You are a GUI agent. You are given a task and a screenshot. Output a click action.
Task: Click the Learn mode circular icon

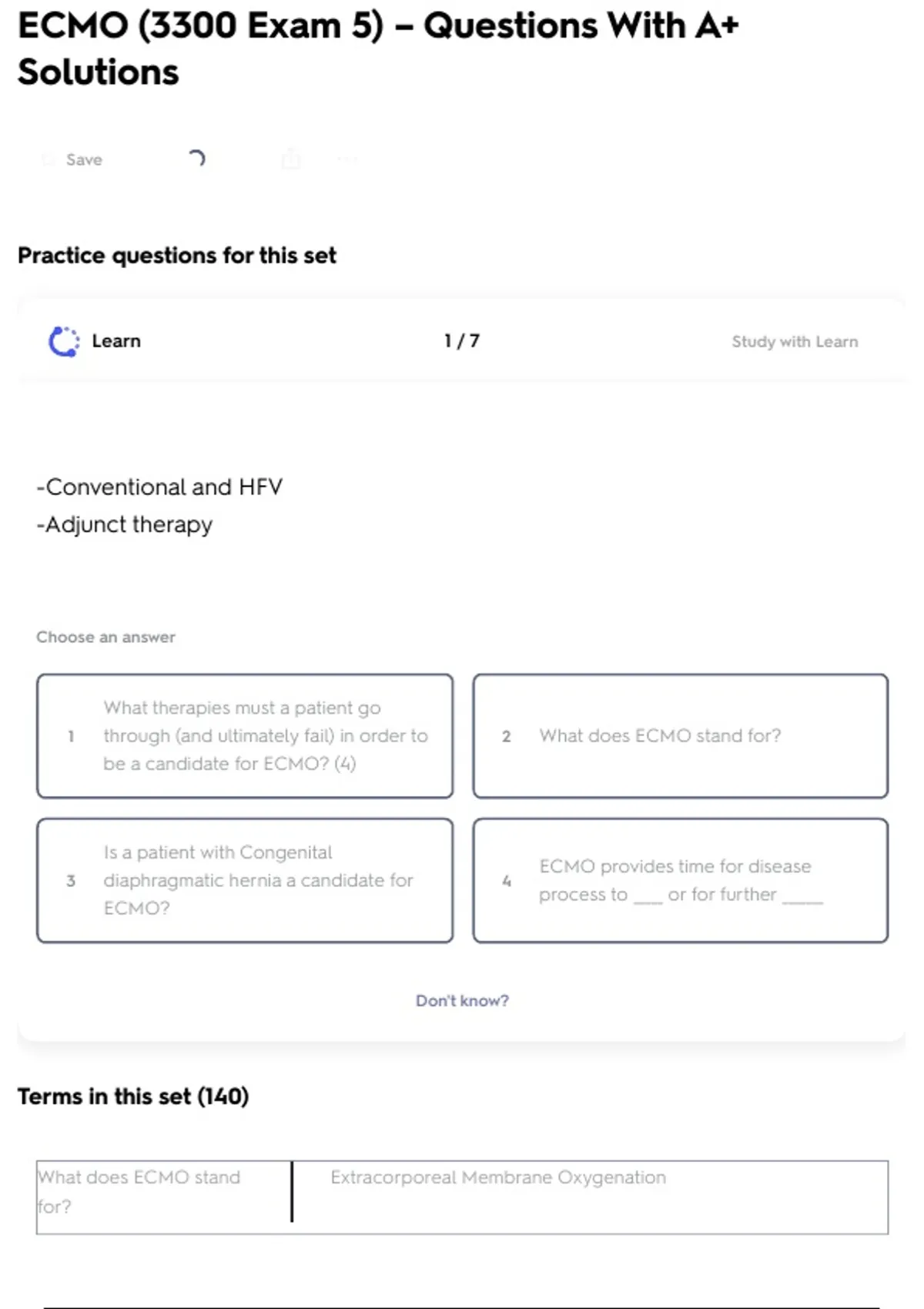click(64, 341)
